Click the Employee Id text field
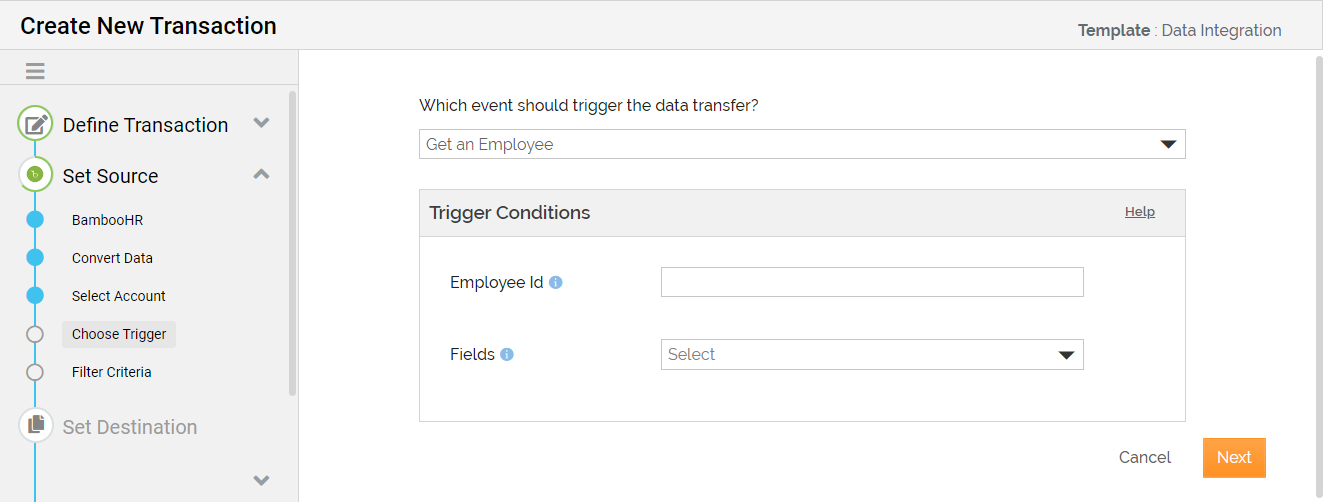This screenshot has height=502, width=1323. coord(872,282)
